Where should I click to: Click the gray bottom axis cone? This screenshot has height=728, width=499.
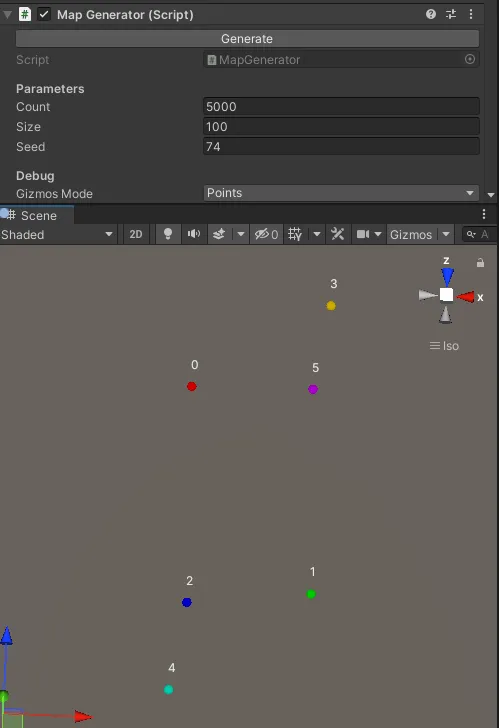(x=446, y=315)
